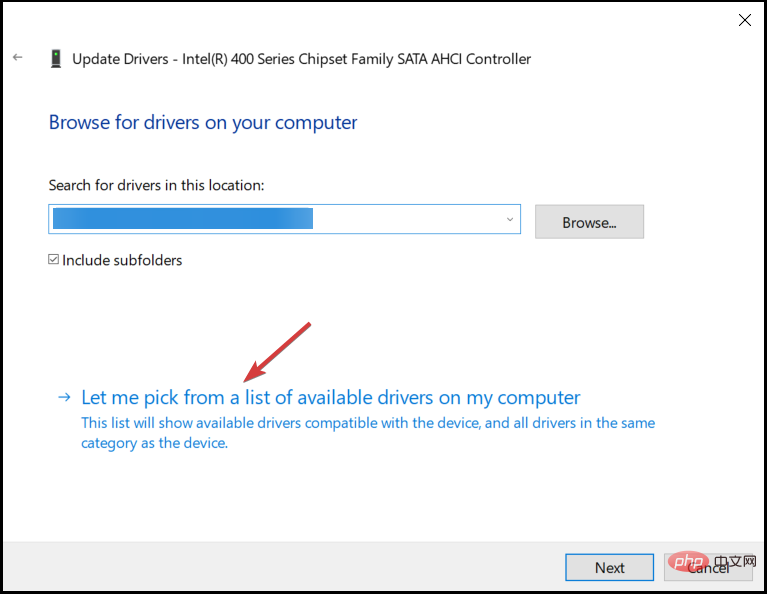Viewport: 767px width, 594px height.
Task: Click the Next button
Action: point(609,568)
